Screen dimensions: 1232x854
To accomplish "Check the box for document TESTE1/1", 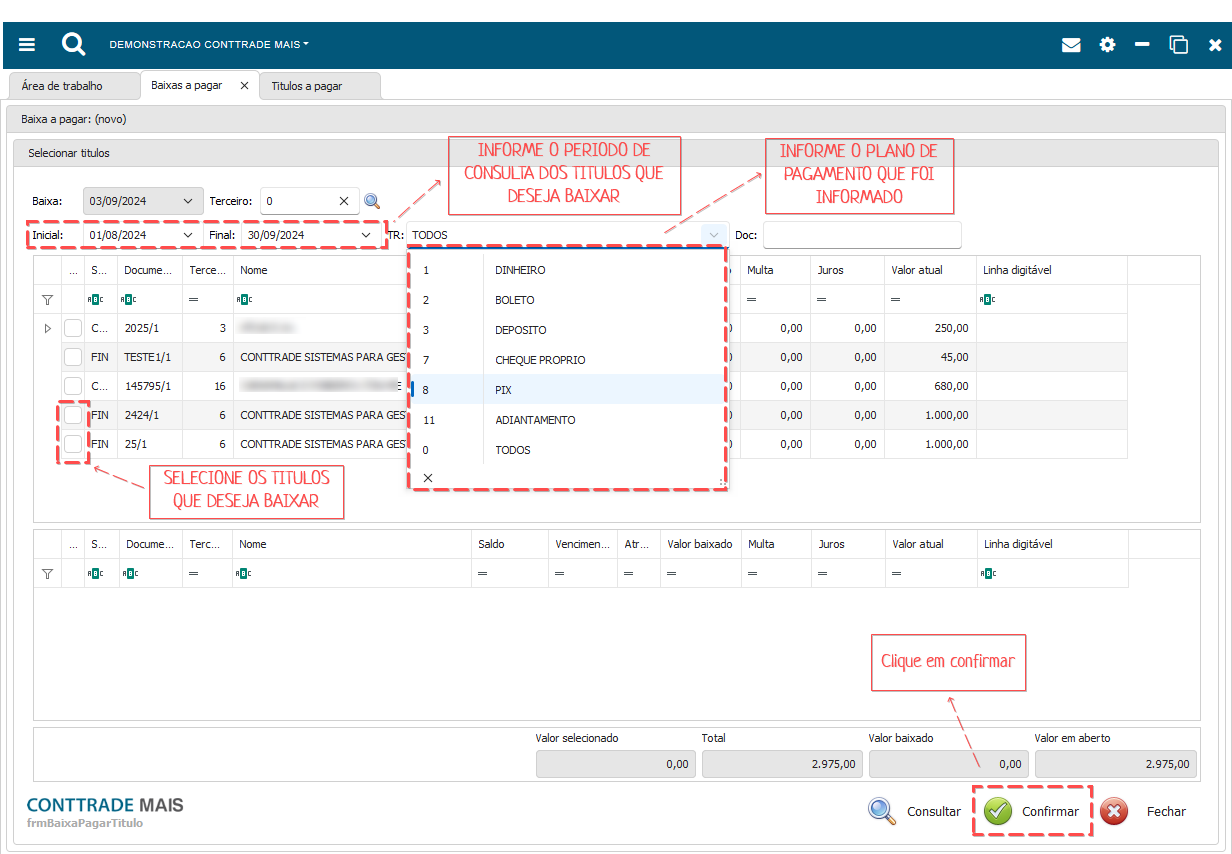I will 73,357.
